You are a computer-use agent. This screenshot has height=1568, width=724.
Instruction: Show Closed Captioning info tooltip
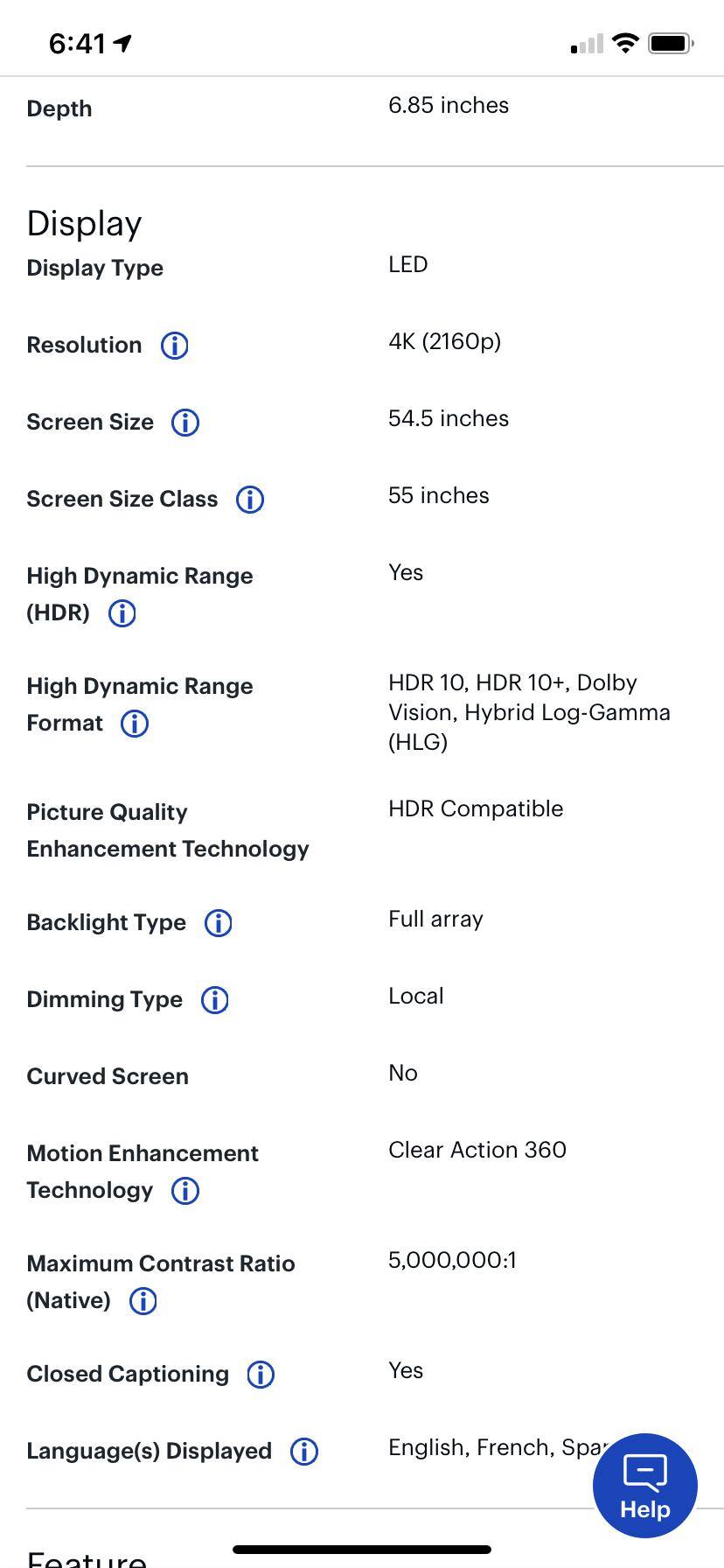click(261, 1375)
